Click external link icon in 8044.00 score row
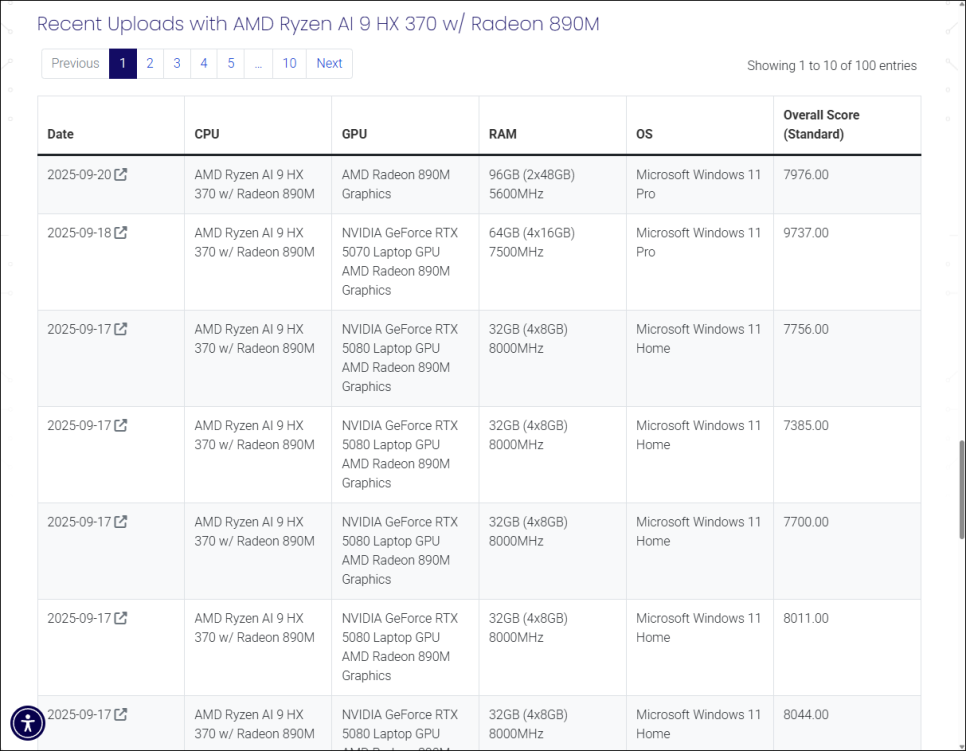Screen dimensions: 966x751 [x=121, y=714]
